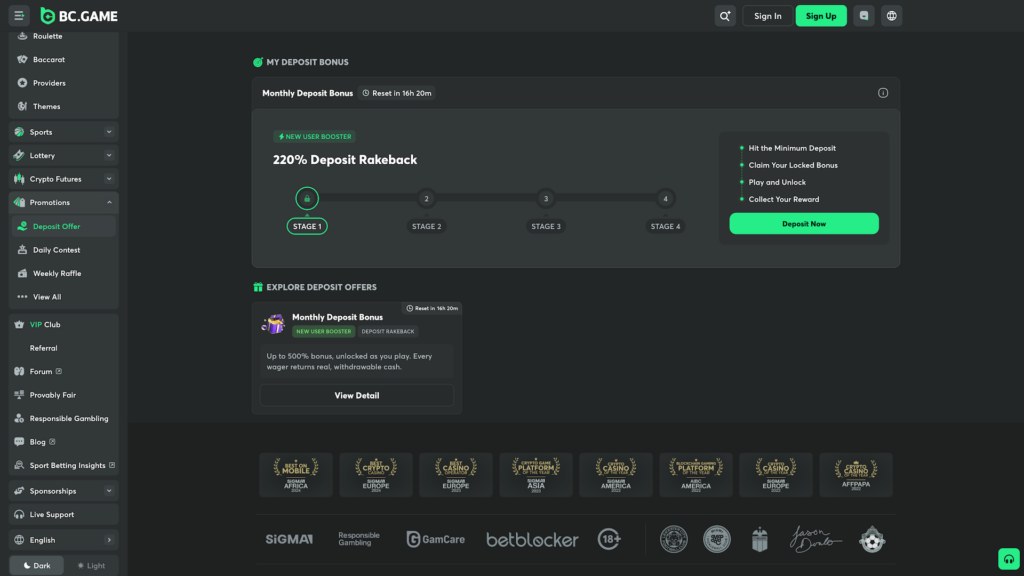Viewport: 1024px width, 576px height.
Task: Click the Jason Derulo signature logo
Action: coord(816,539)
